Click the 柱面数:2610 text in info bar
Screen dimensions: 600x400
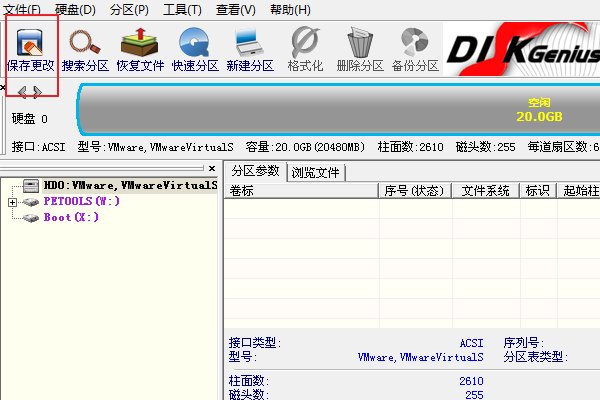point(410,147)
